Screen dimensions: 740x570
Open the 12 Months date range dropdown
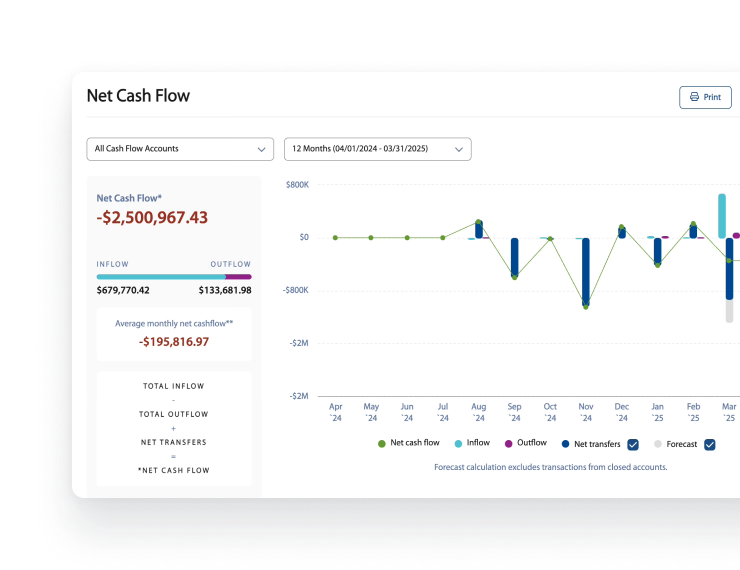point(378,149)
